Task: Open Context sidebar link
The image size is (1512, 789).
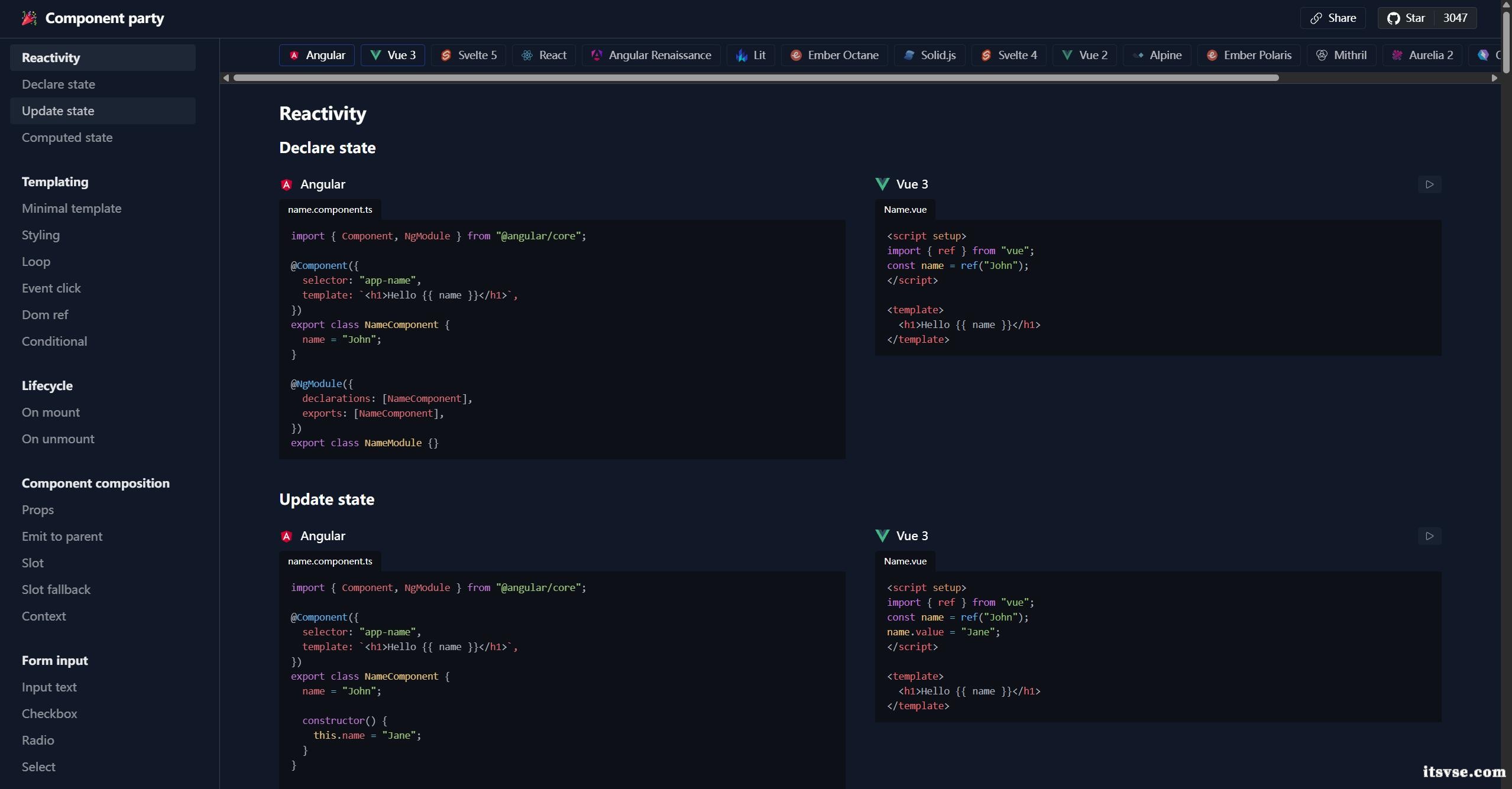Action: 44,616
